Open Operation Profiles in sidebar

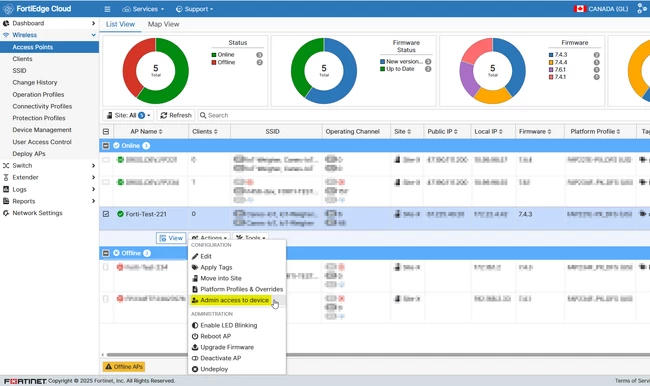tap(38, 94)
